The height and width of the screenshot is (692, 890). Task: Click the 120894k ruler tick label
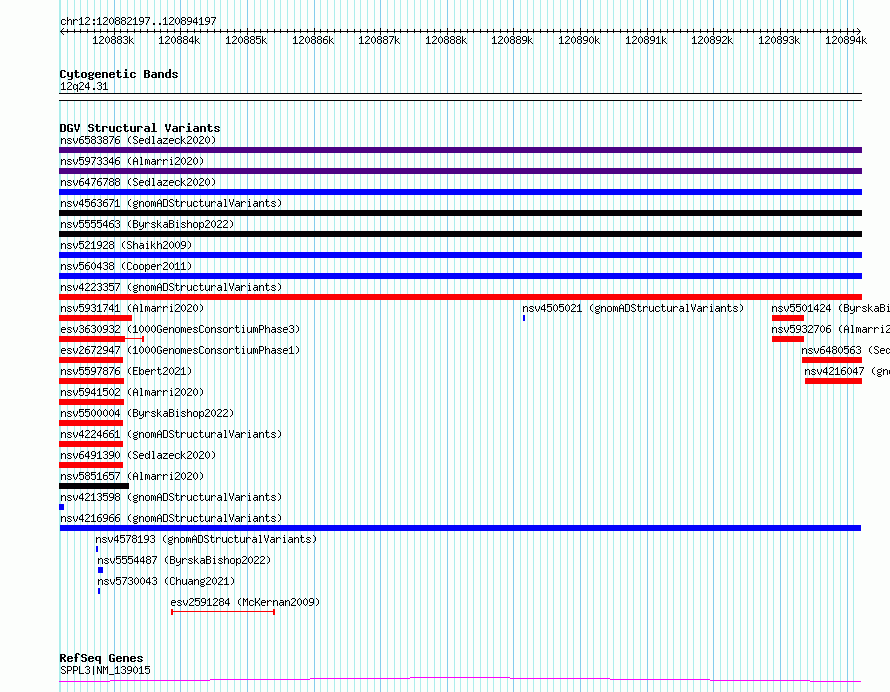tap(846, 40)
